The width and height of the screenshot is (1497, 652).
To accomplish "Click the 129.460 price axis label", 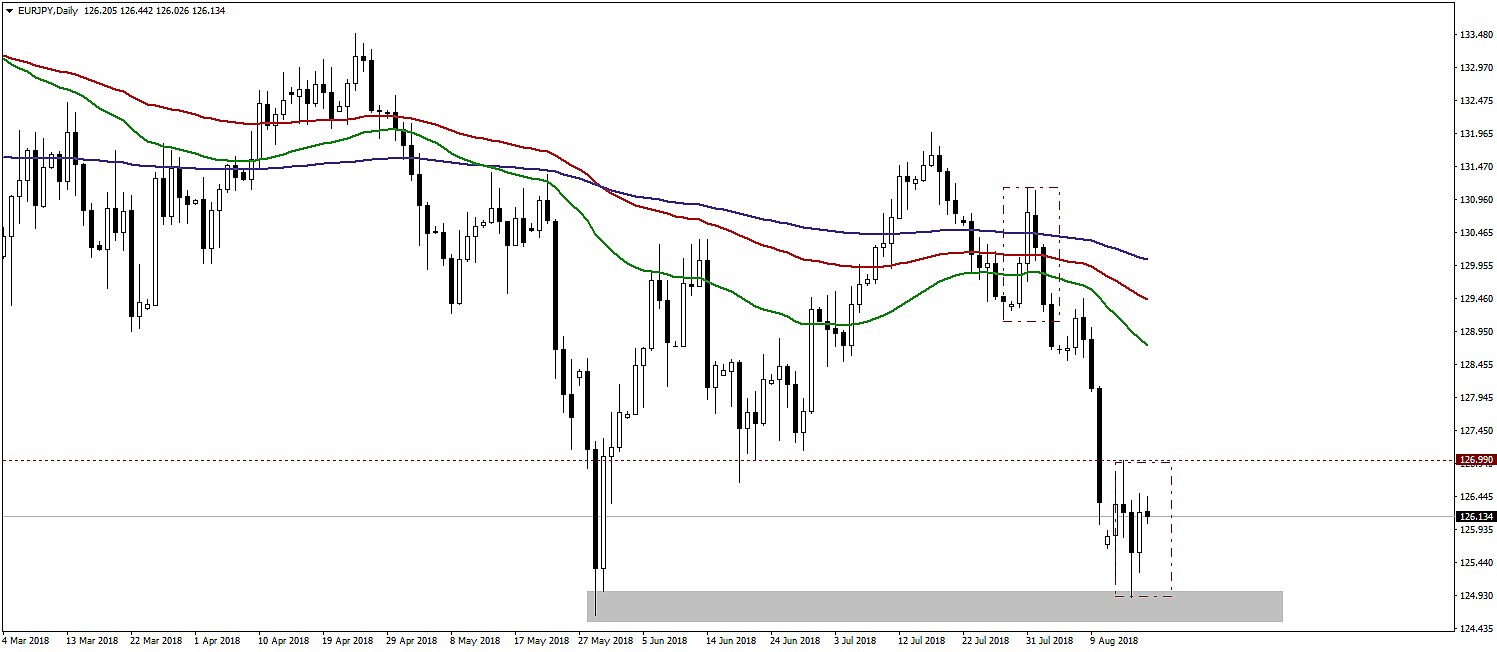I will point(1476,299).
